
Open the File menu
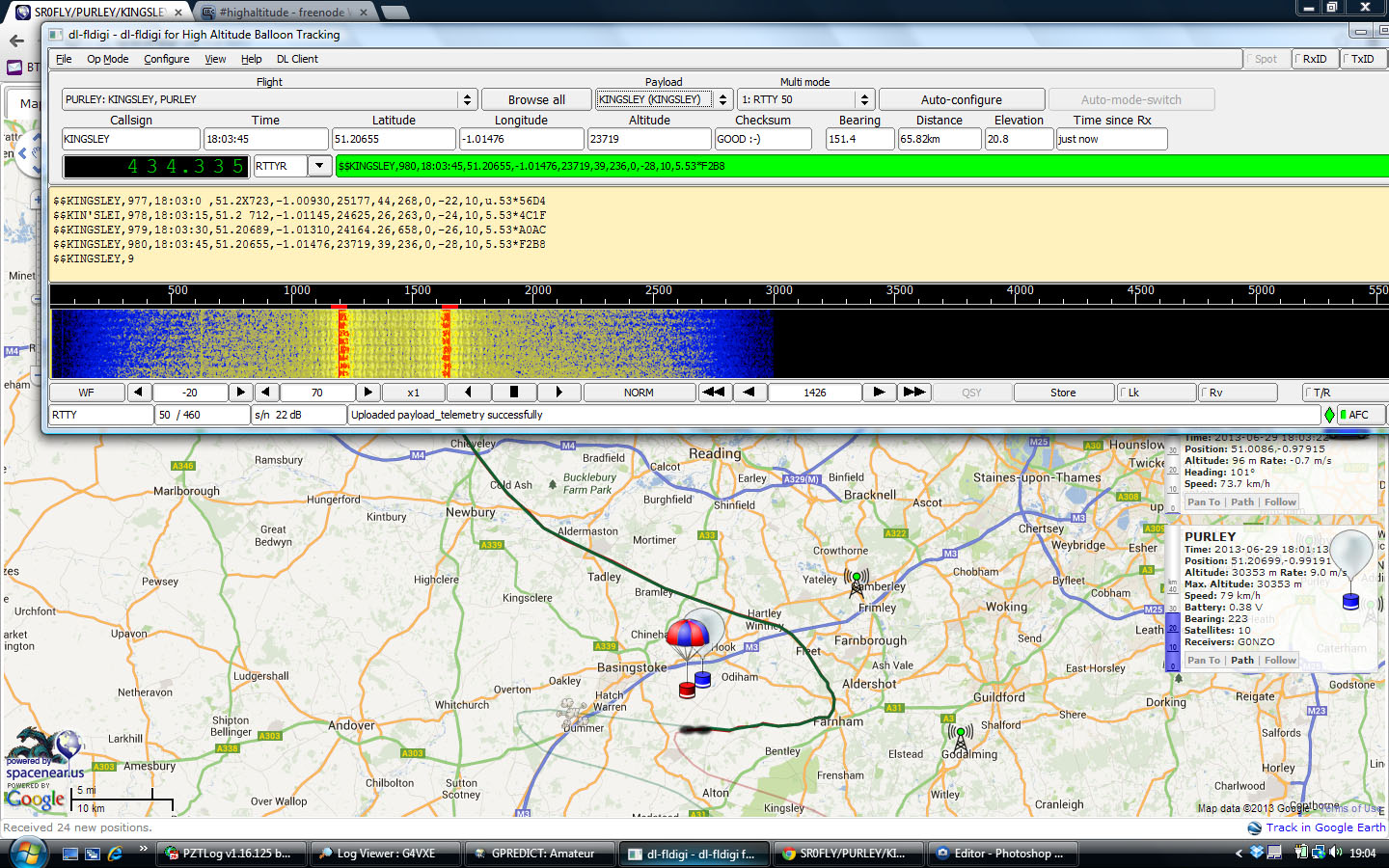(64, 59)
